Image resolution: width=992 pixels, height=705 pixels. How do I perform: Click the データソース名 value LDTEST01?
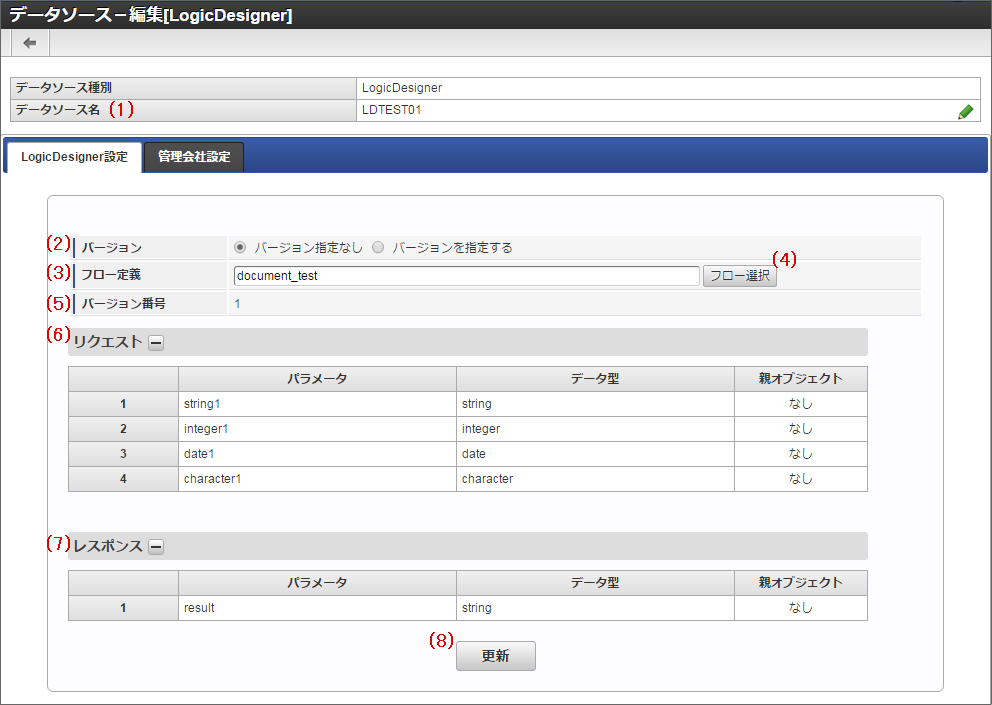(392, 110)
